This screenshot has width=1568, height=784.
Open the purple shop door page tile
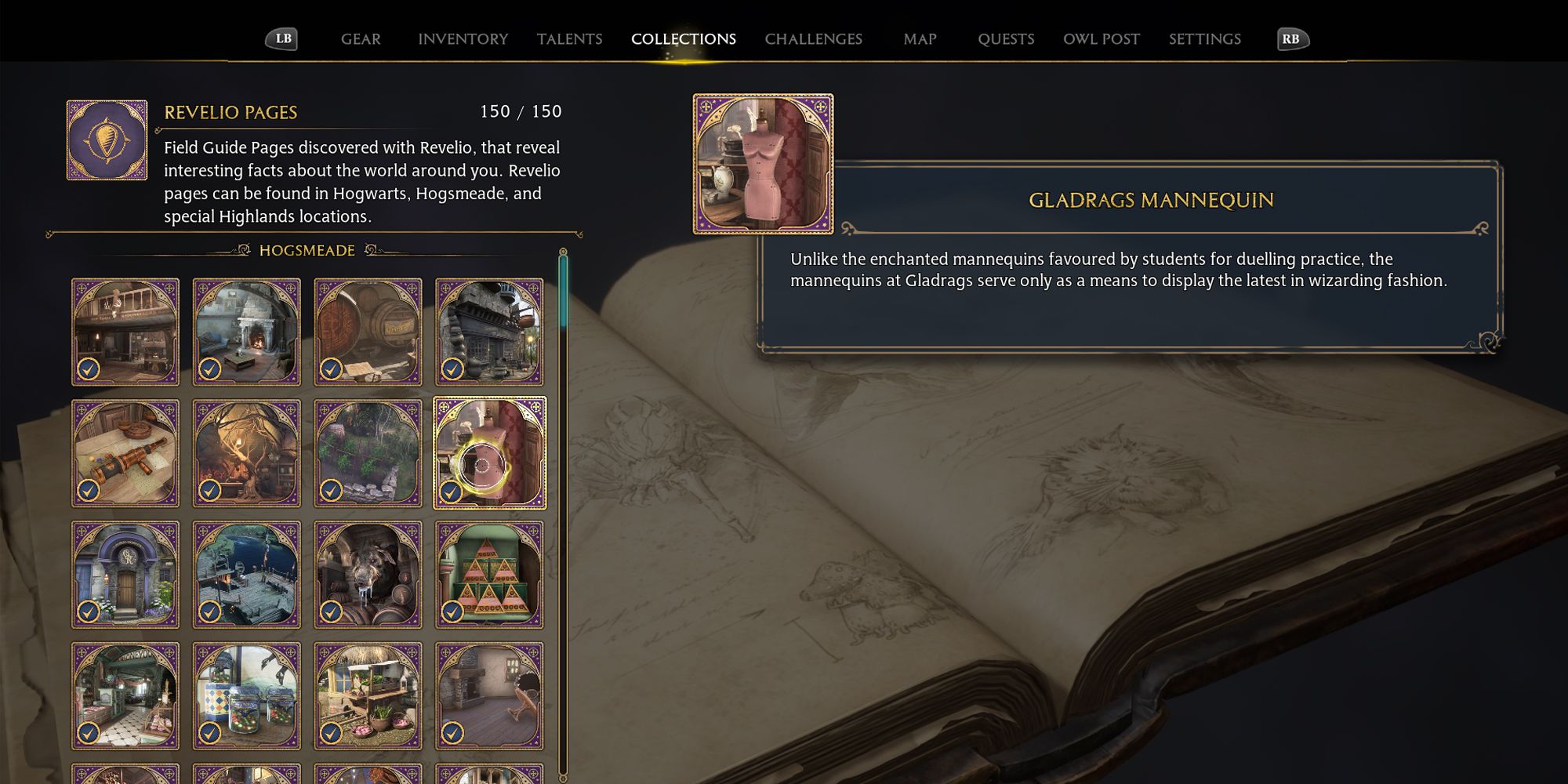point(125,575)
